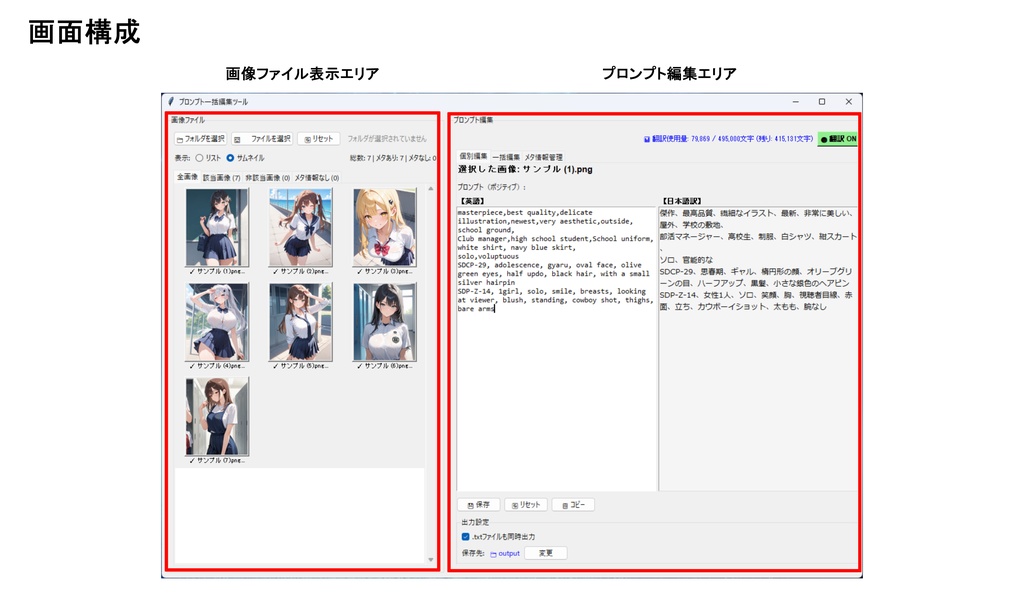1024x607 pixels.
Task: Click the 翻訳使用量 usage text
Action: [729, 139]
